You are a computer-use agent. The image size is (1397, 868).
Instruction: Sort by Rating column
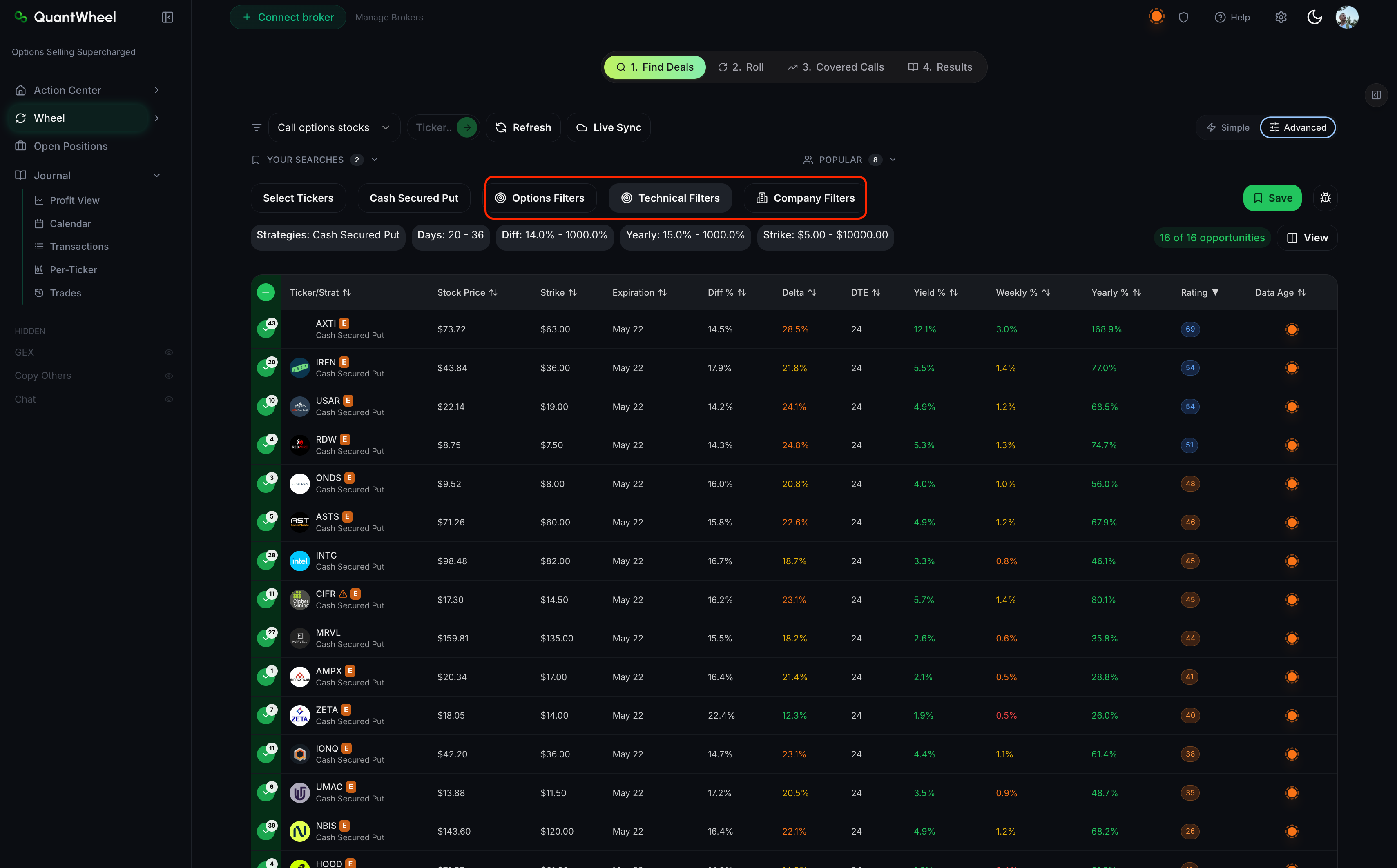click(1199, 292)
